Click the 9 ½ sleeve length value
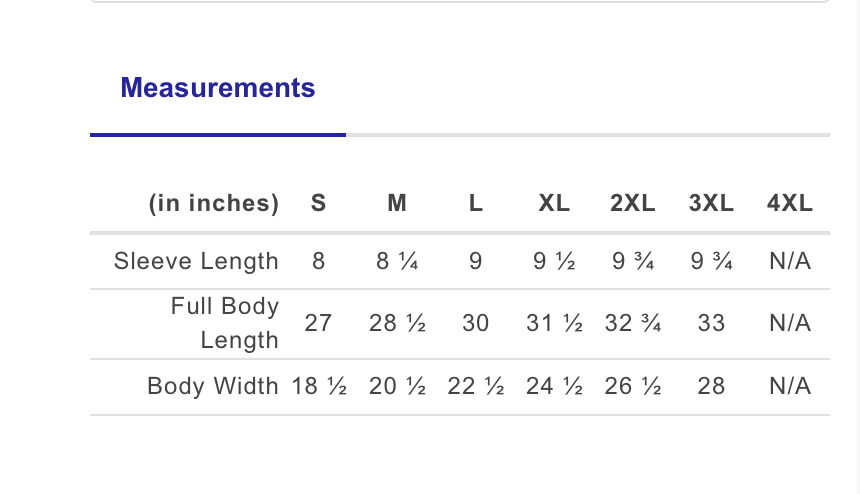The height and width of the screenshot is (494, 860). coord(554,261)
